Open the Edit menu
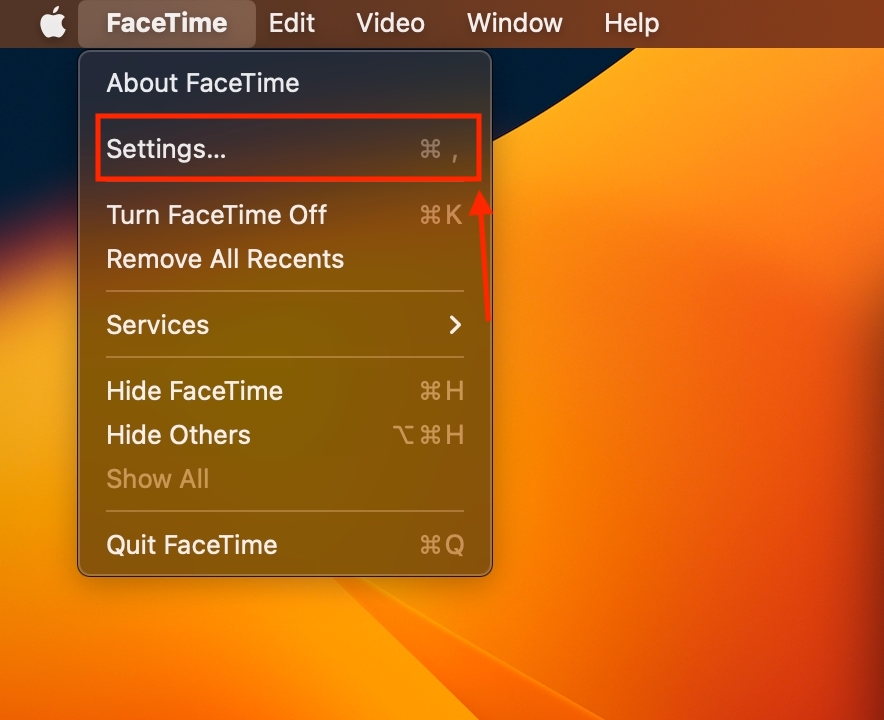The height and width of the screenshot is (720, 884). pos(292,23)
